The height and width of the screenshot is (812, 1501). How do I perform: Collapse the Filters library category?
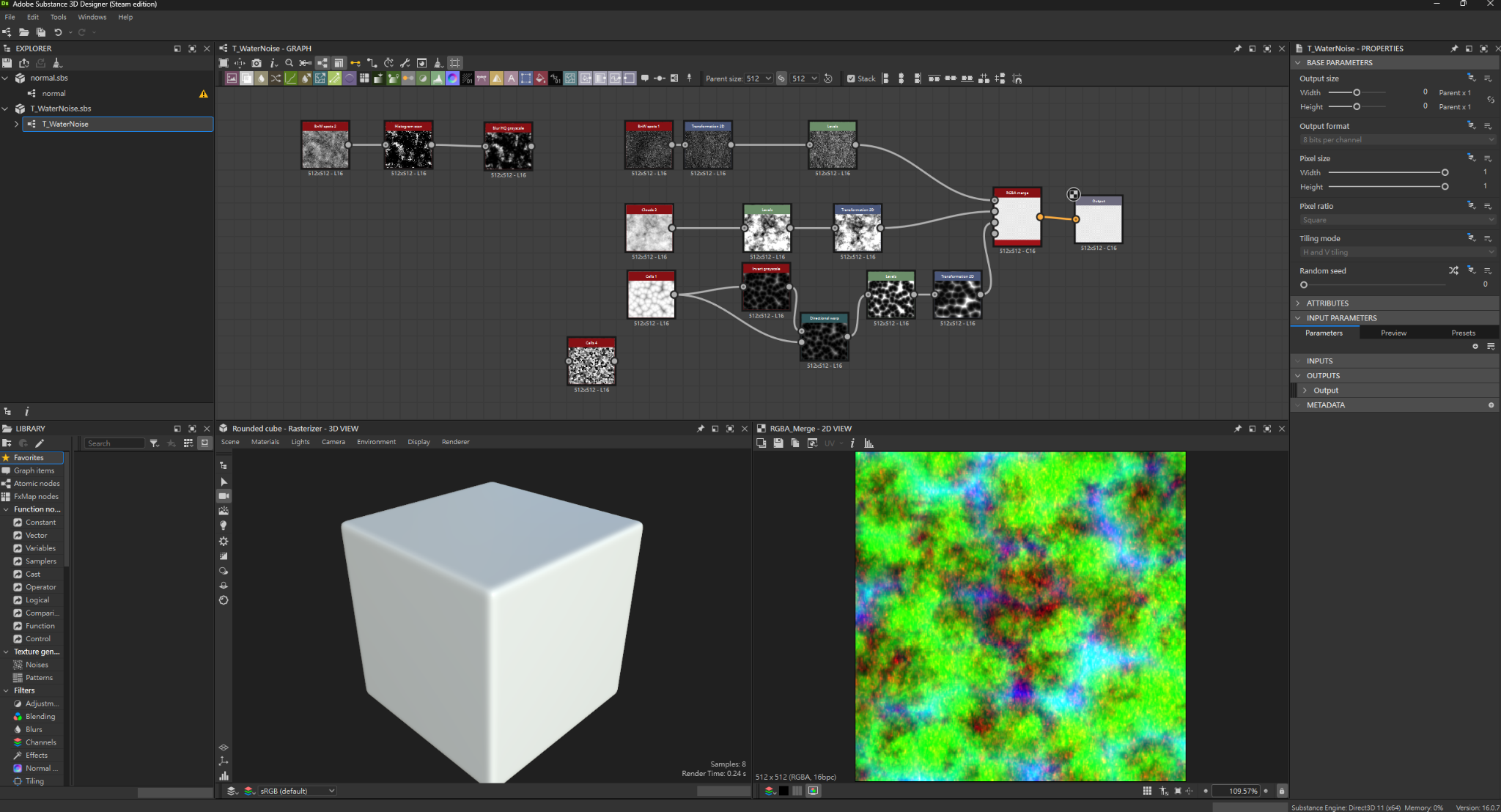click(x=6, y=690)
